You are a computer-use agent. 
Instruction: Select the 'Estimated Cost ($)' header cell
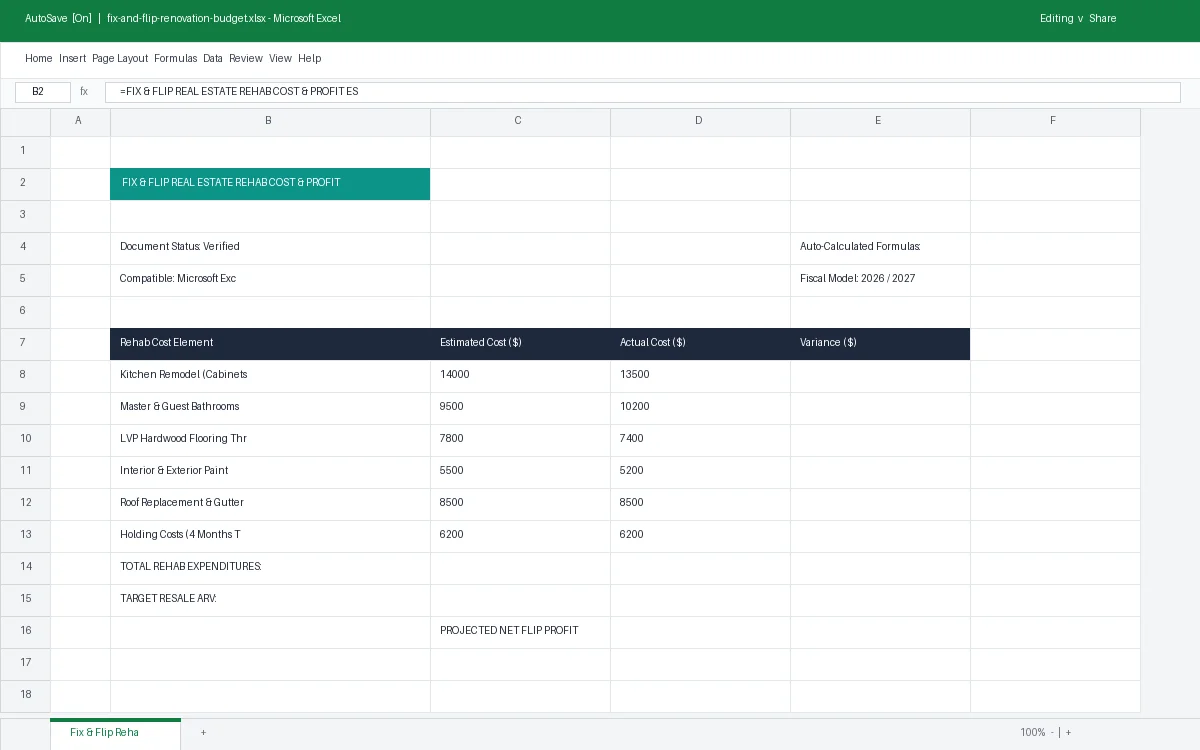[x=520, y=344]
